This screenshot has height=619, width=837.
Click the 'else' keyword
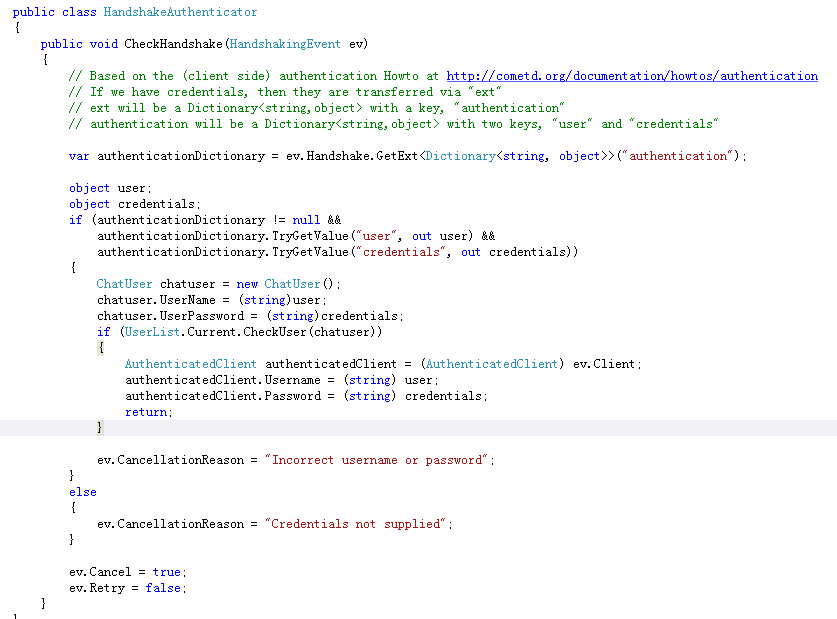[x=83, y=492]
